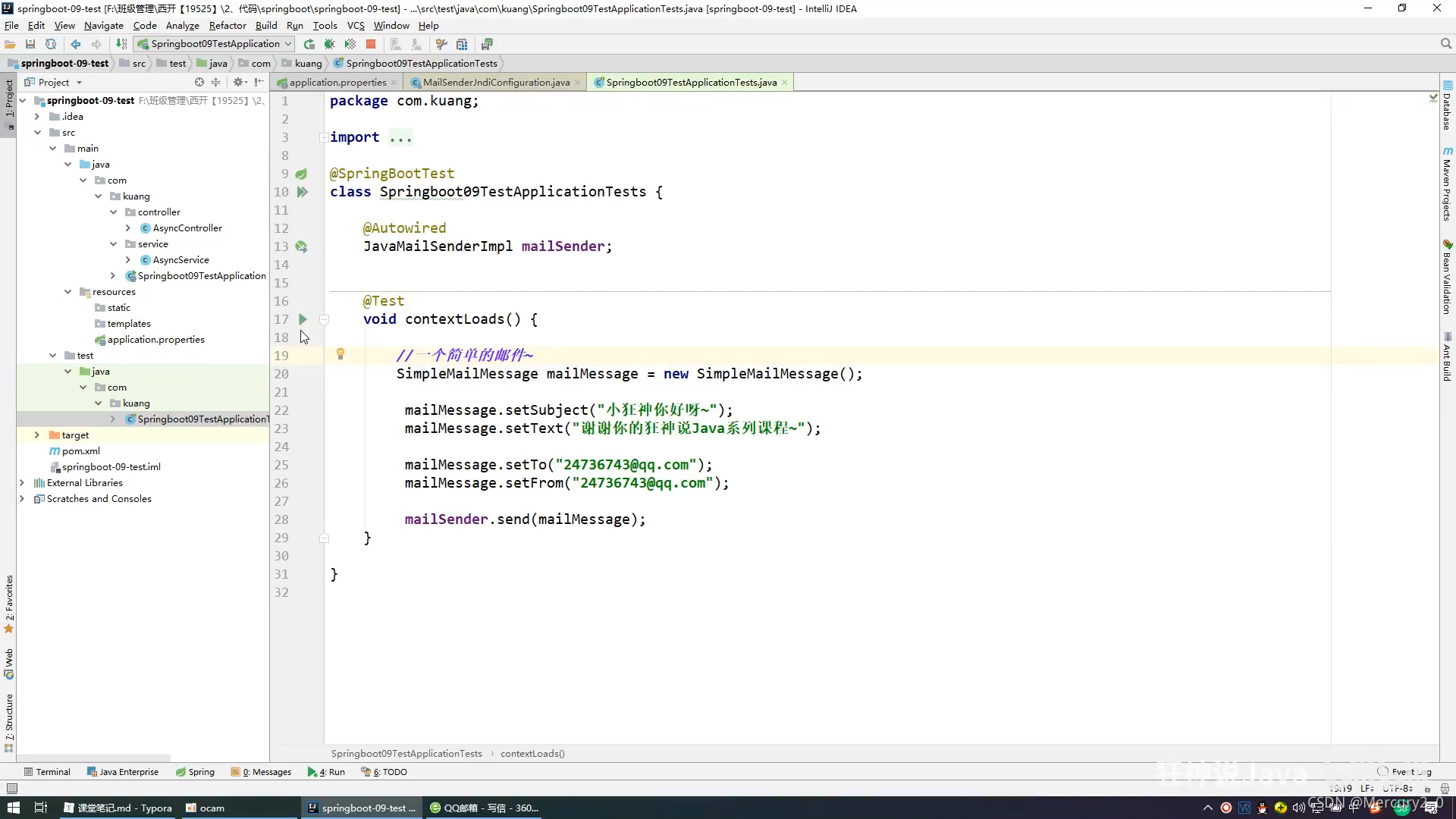Open the File menu
Image resolution: width=1456 pixels, height=819 pixels.
tap(11, 25)
